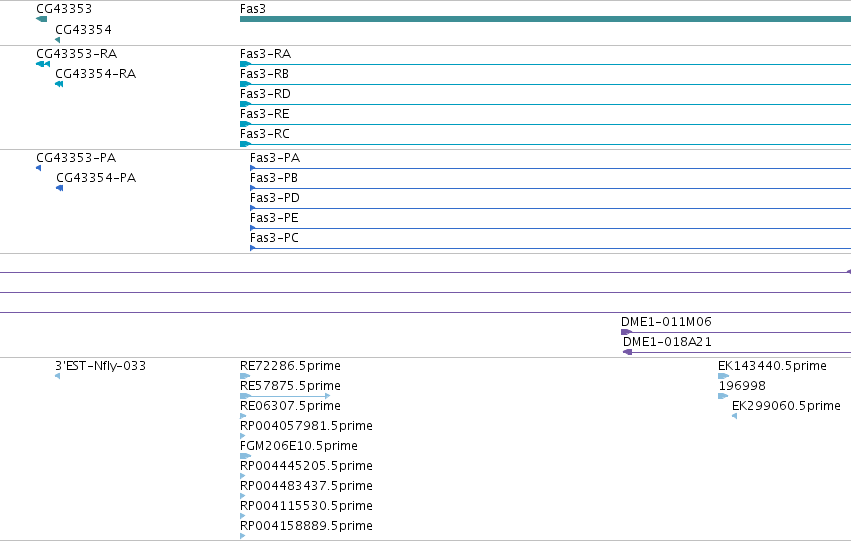Screen dimensions: 851x541
Task: Select EST RP004158889.5prime label
Action: coord(306,526)
